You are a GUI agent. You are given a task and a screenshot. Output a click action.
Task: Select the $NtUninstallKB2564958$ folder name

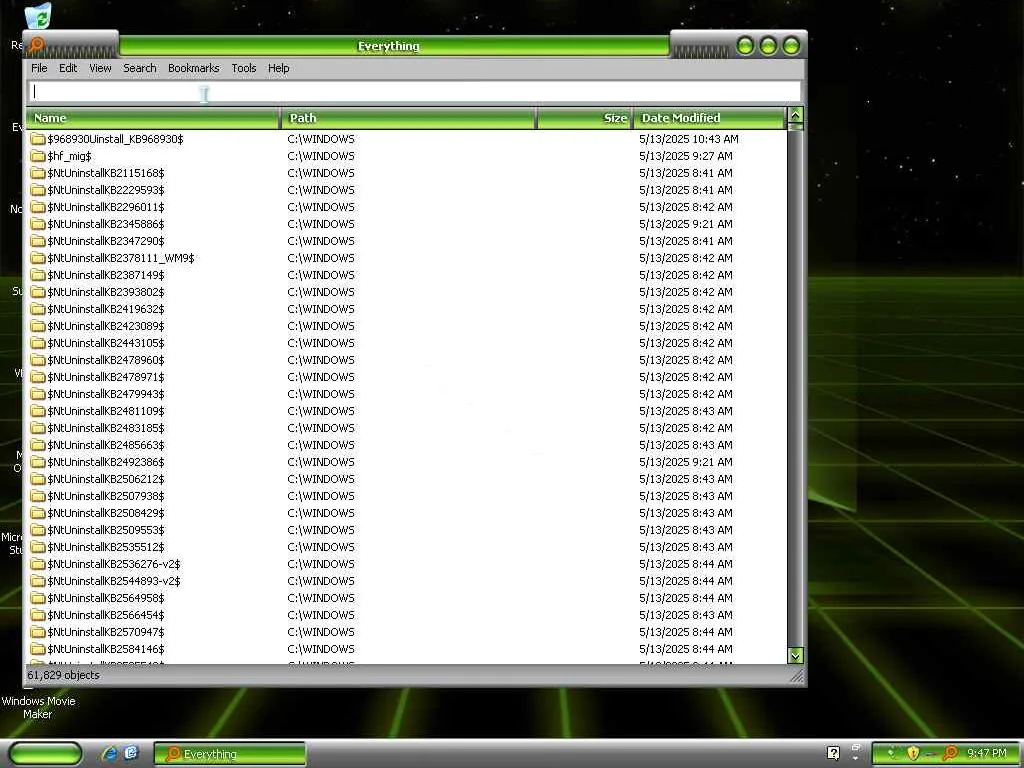click(106, 598)
